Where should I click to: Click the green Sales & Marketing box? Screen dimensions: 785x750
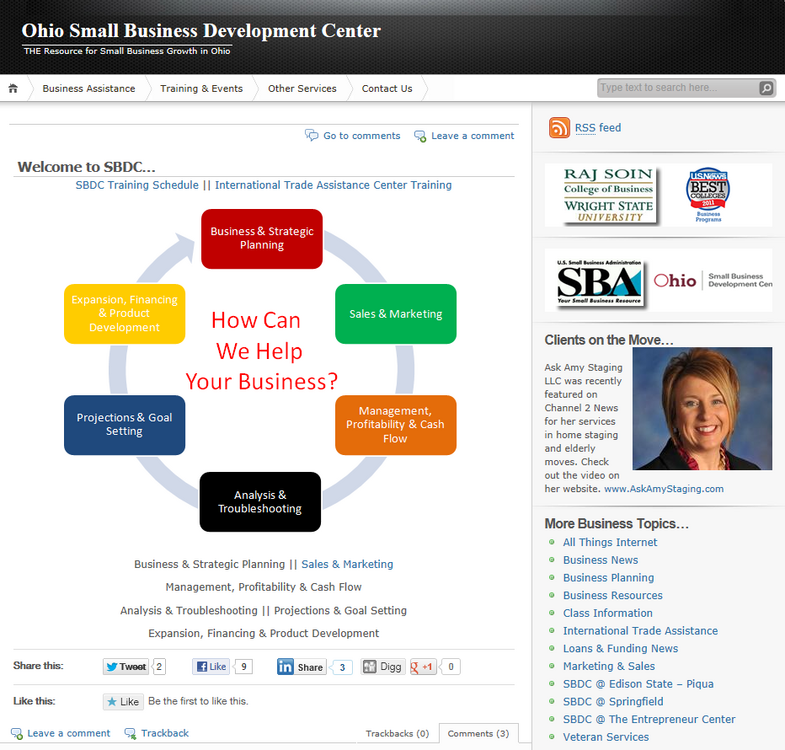(396, 314)
